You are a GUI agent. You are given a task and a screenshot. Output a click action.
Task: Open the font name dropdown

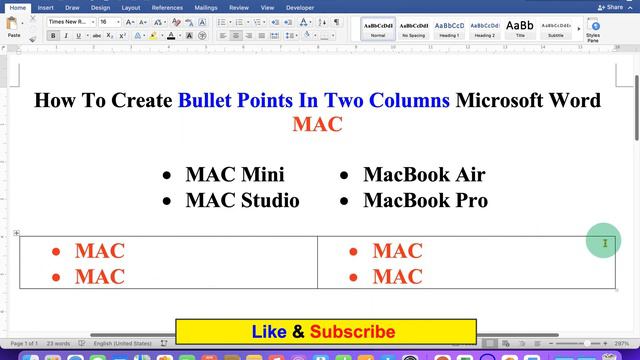pos(93,22)
